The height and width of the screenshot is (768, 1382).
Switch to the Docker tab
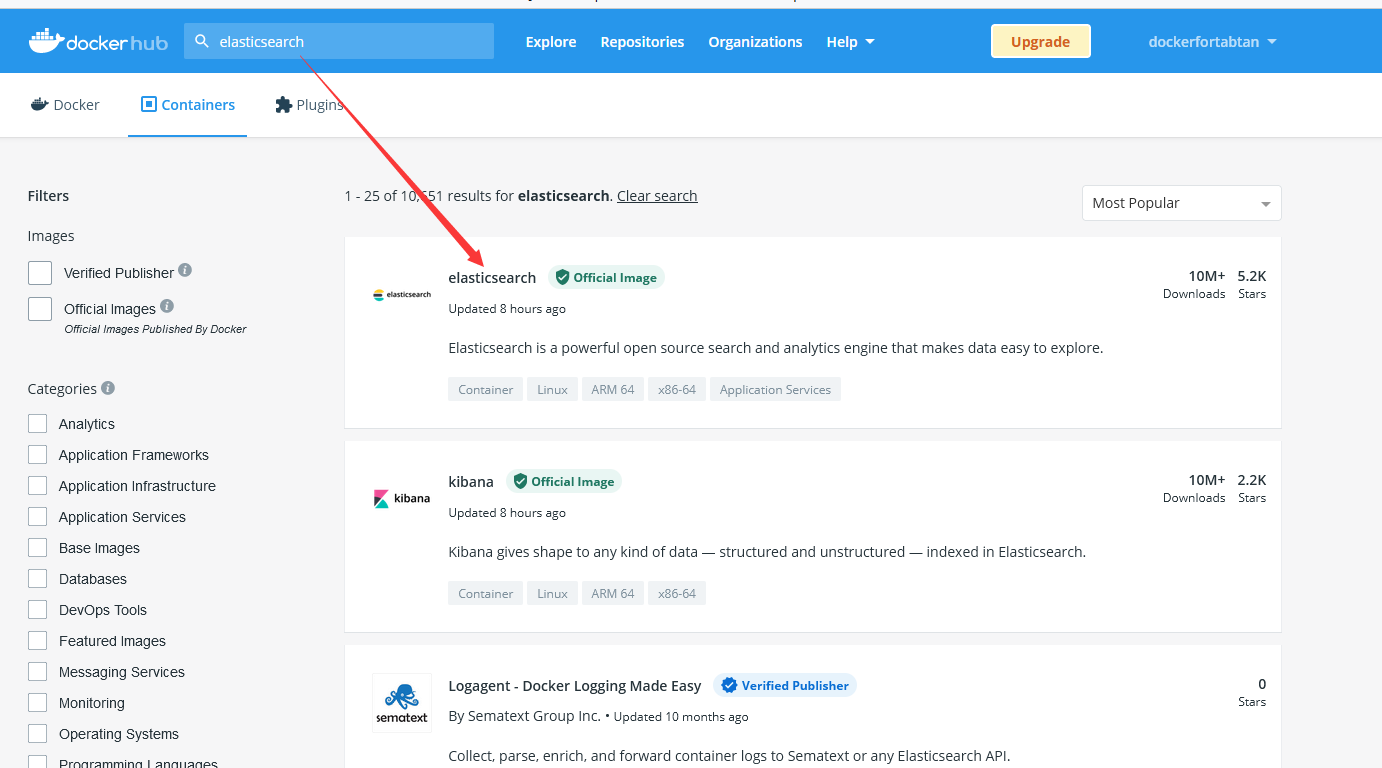pos(65,104)
